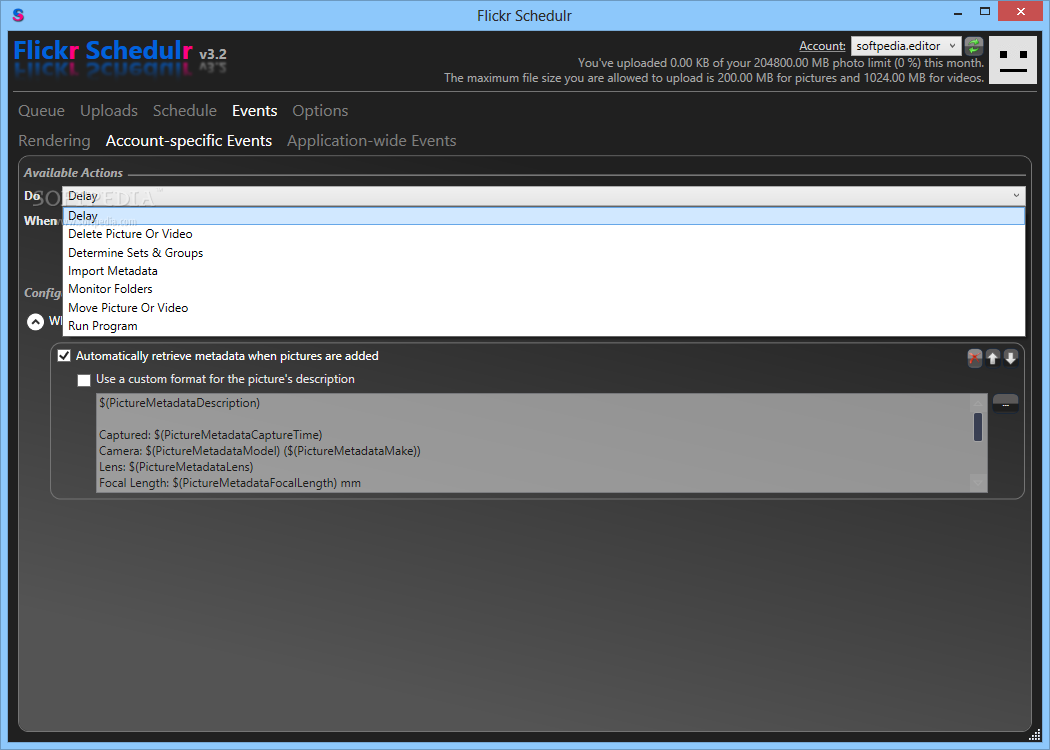Switch to Application-wide Events sub-tab

[x=372, y=141]
